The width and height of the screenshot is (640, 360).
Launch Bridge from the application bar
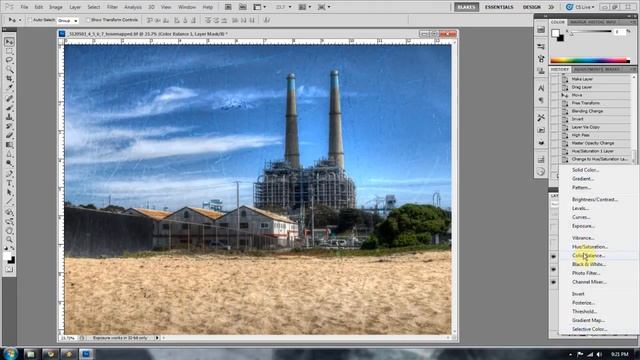click(228, 7)
